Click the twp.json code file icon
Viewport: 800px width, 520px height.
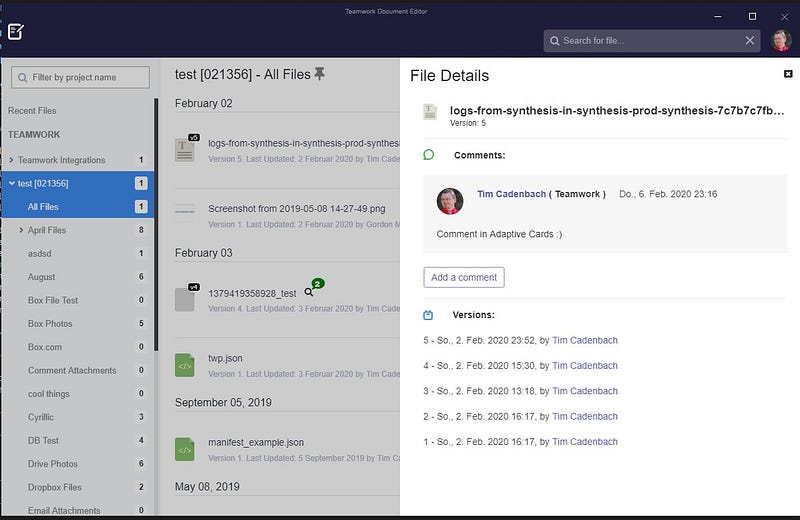[x=185, y=365]
